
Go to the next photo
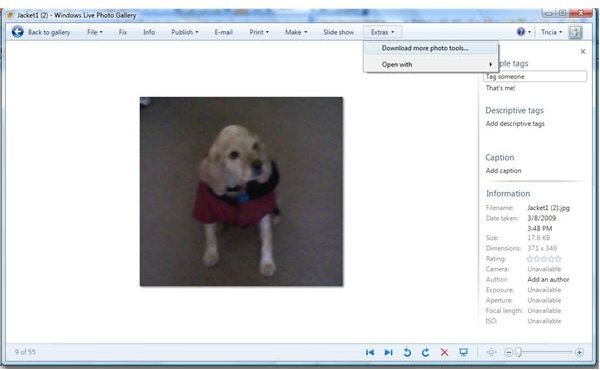click(388, 352)
